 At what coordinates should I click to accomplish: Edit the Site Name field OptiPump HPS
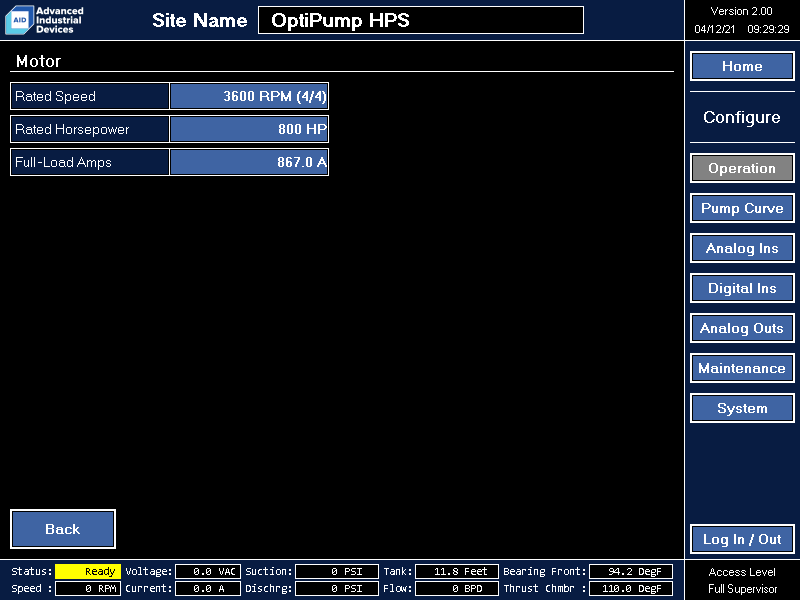click(421, 20)
